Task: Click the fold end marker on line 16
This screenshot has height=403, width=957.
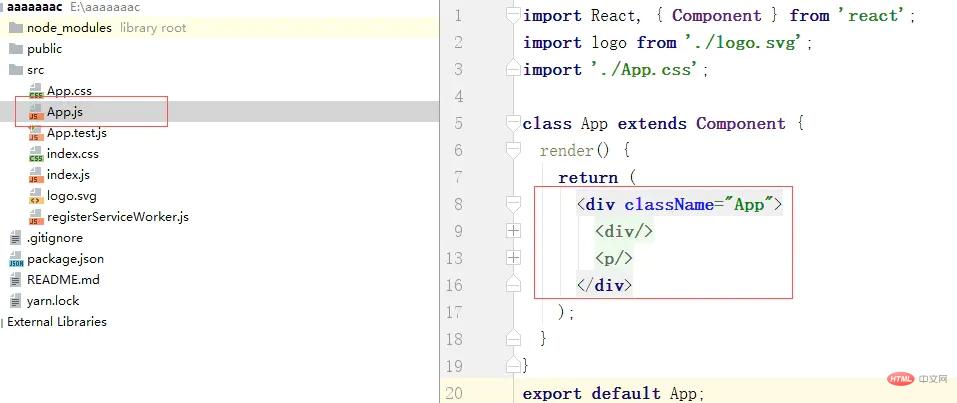Action: pyautogui.click(x=514, y=285)
